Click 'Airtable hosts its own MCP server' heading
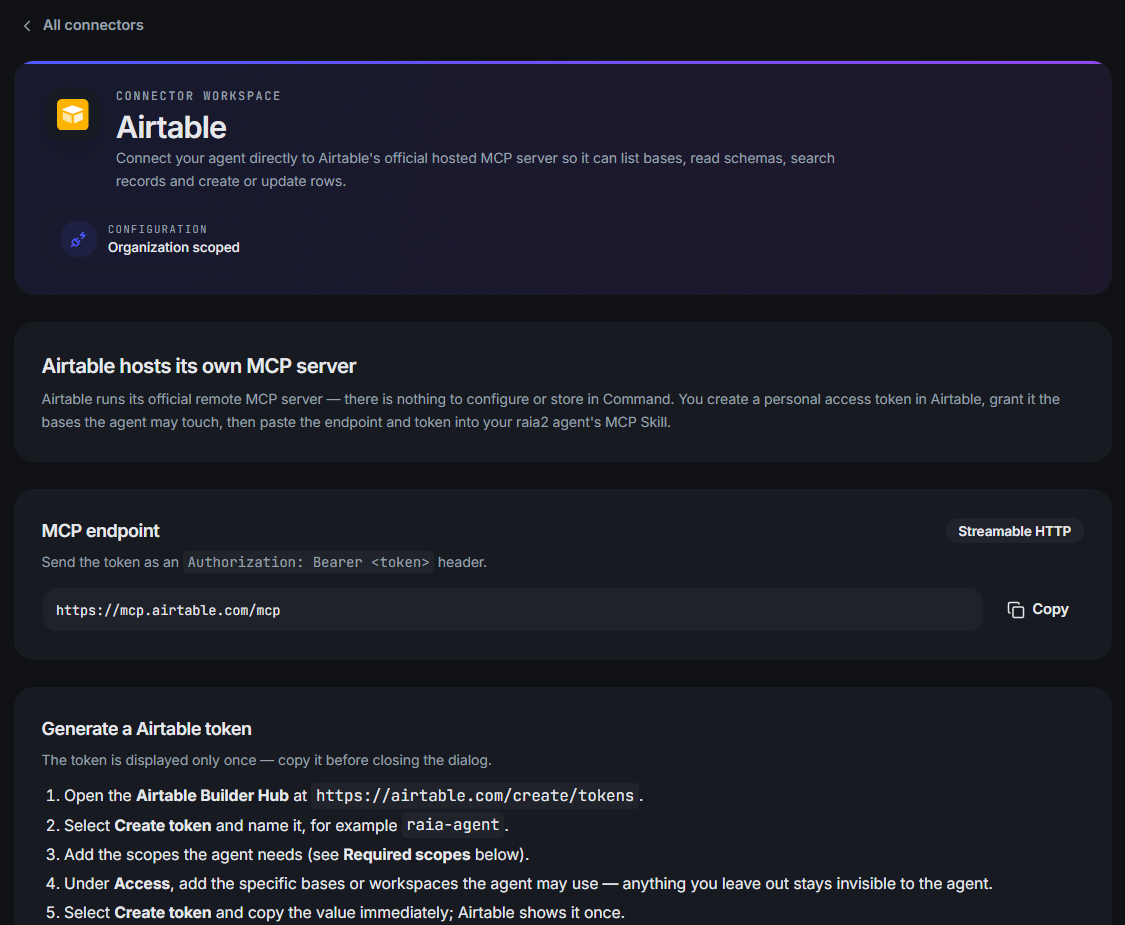1125x925 pixels. click(199, 366)
